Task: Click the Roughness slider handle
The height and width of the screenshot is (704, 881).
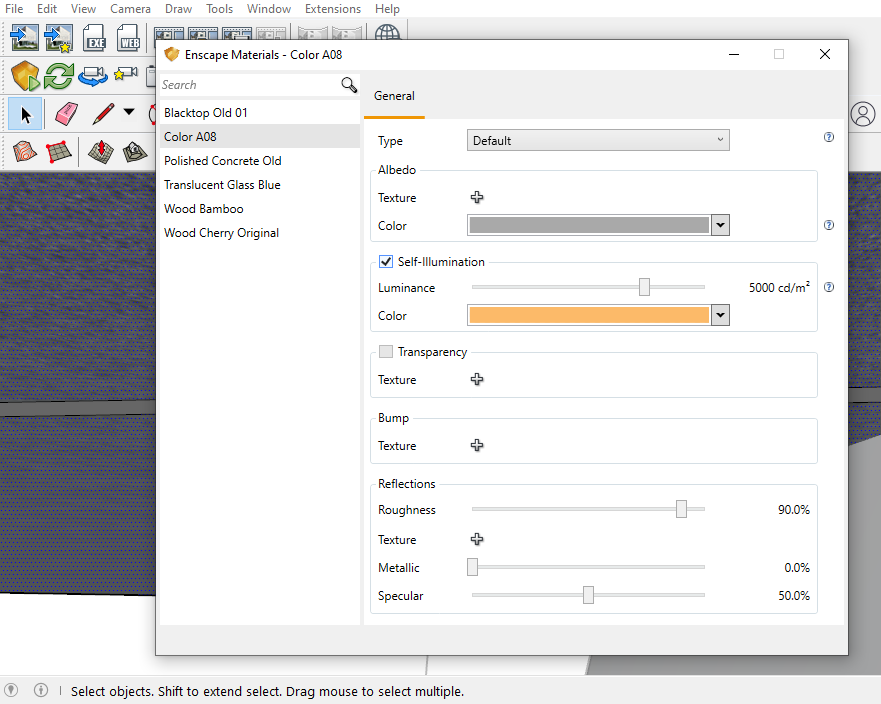Action: pyautogui.click(x=681, y=509)
